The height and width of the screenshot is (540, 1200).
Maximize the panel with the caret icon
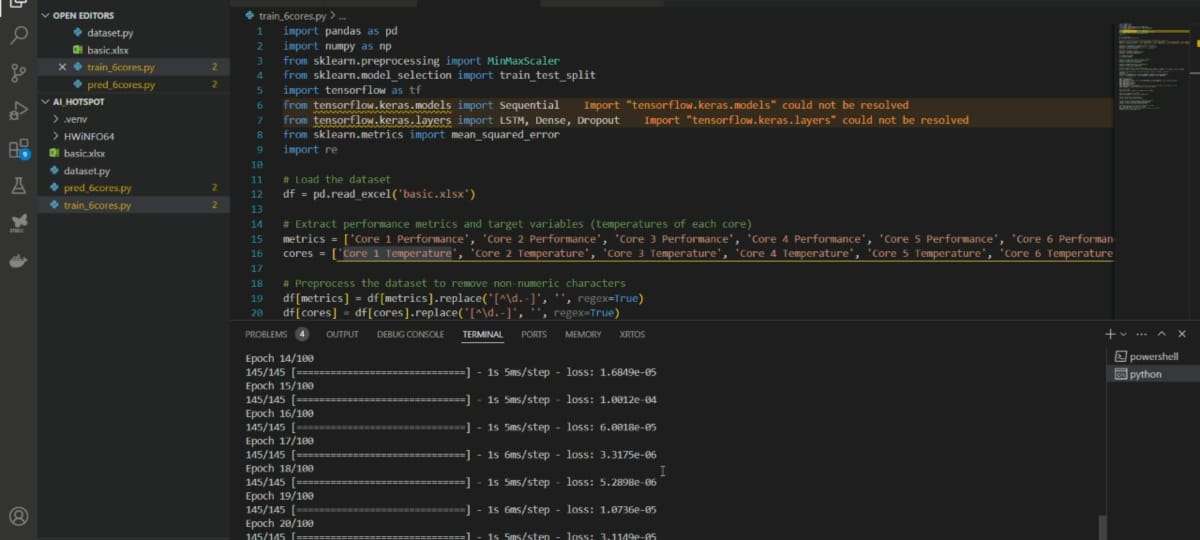pos(1162,334)
